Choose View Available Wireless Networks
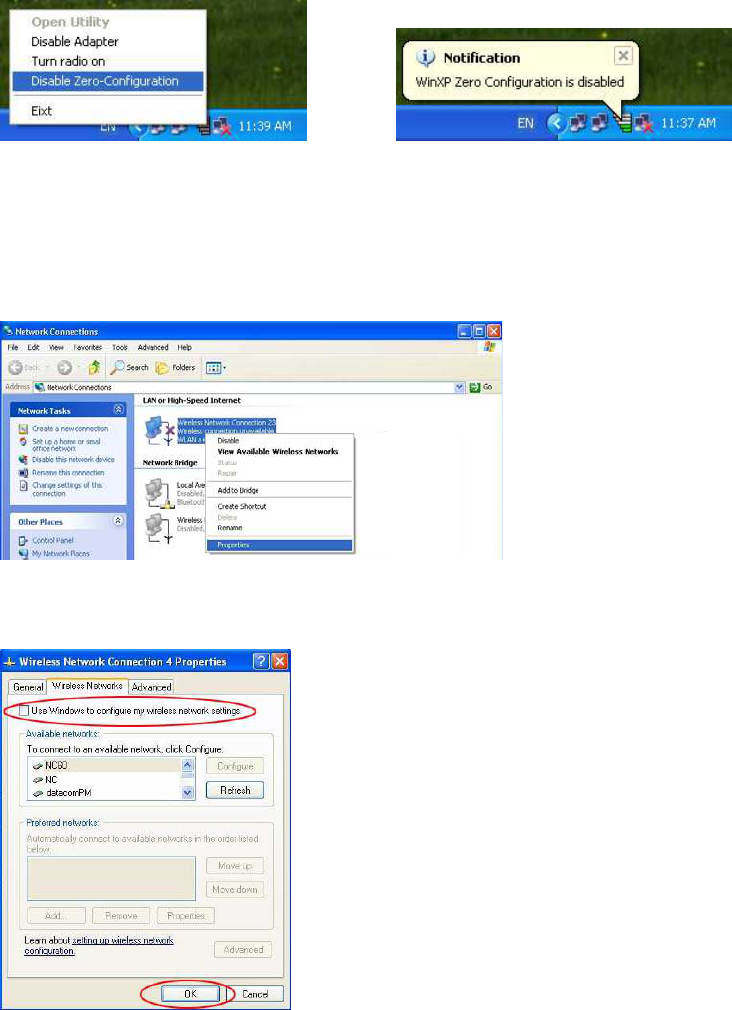This screenshot has width=732, height=1010. pyautogui.click(x=278, y=452)
